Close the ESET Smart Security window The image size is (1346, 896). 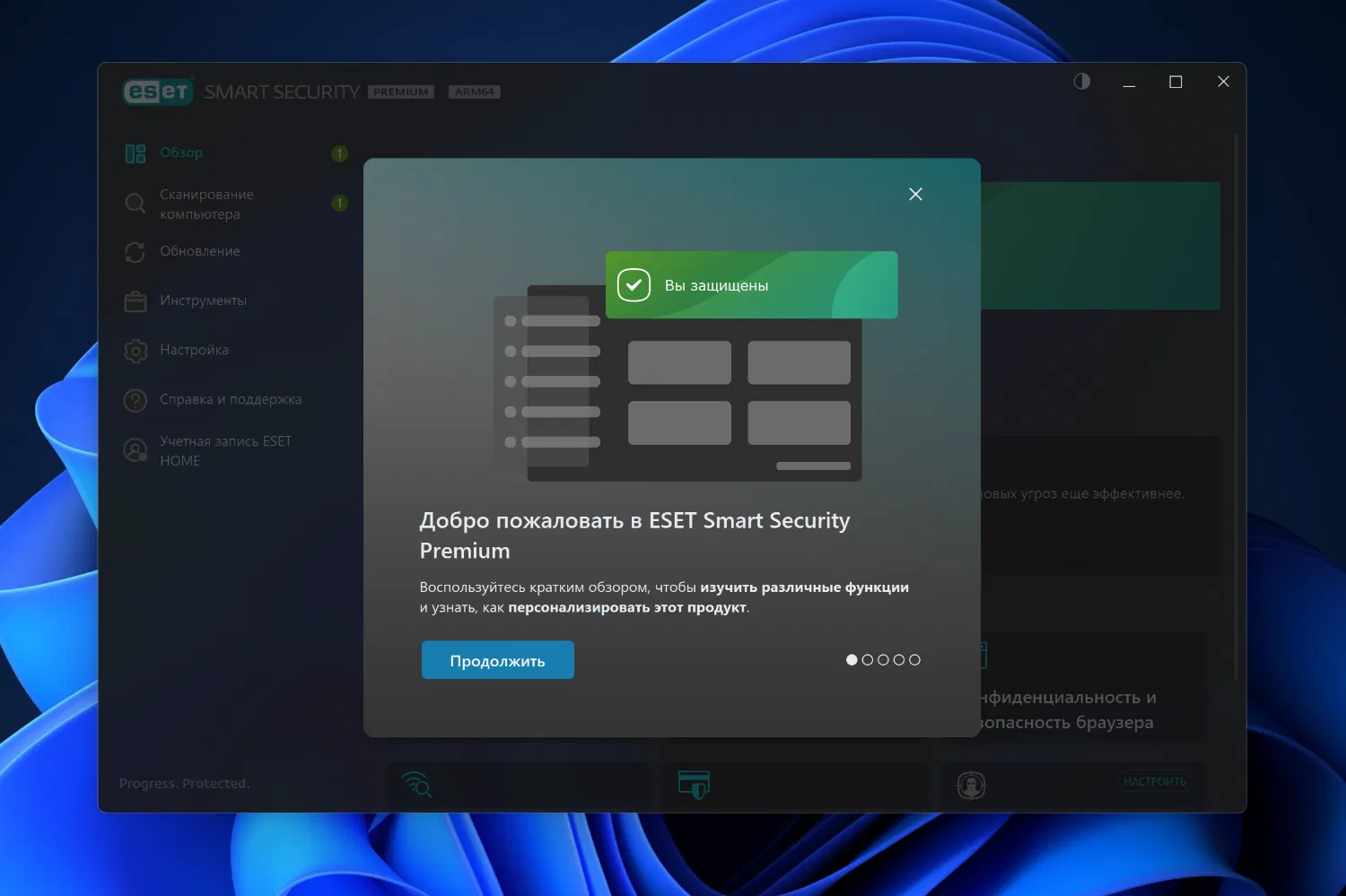[x=1223, y=82]
